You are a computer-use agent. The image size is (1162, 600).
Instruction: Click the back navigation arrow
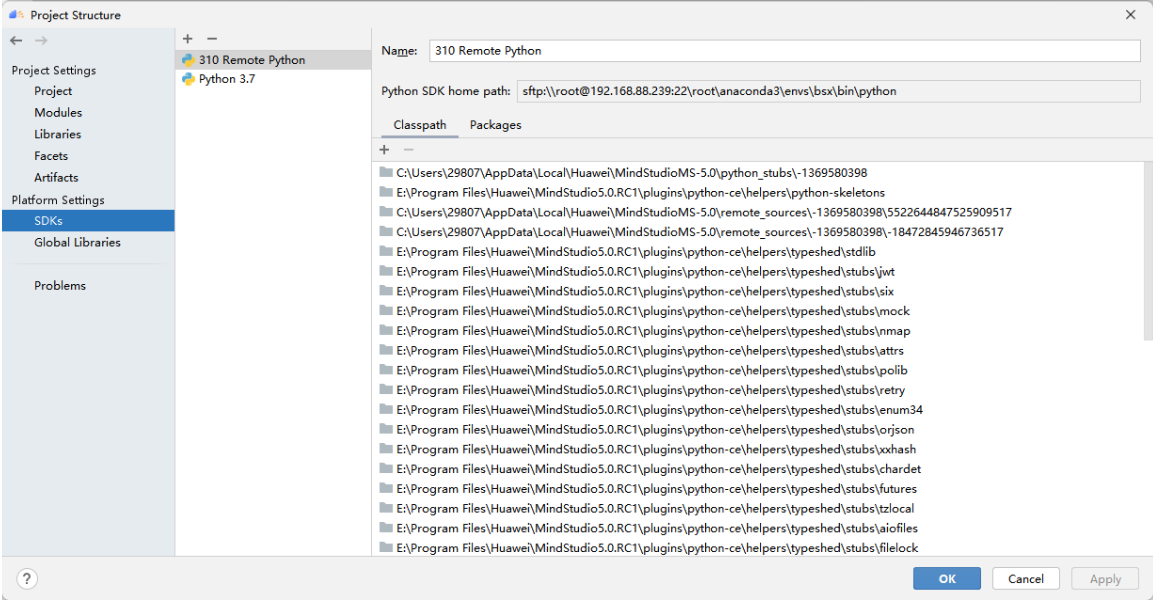click(16, 40)
